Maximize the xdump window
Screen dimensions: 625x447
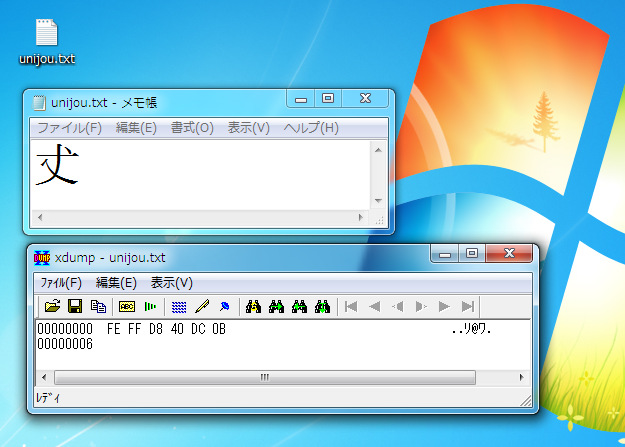pos(472,254)
